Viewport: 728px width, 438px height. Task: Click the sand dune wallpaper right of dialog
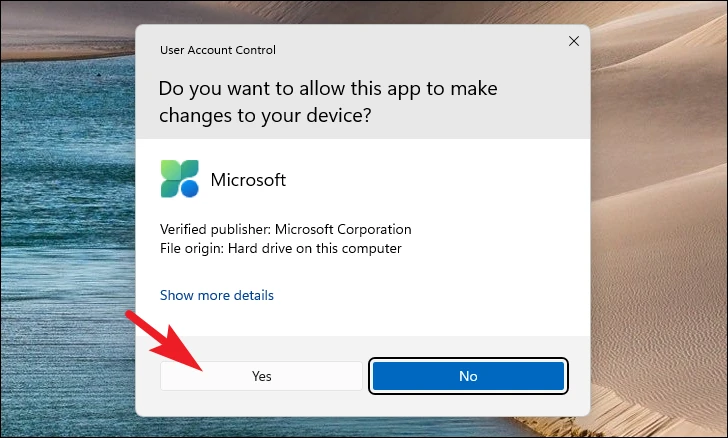point(659,218)
